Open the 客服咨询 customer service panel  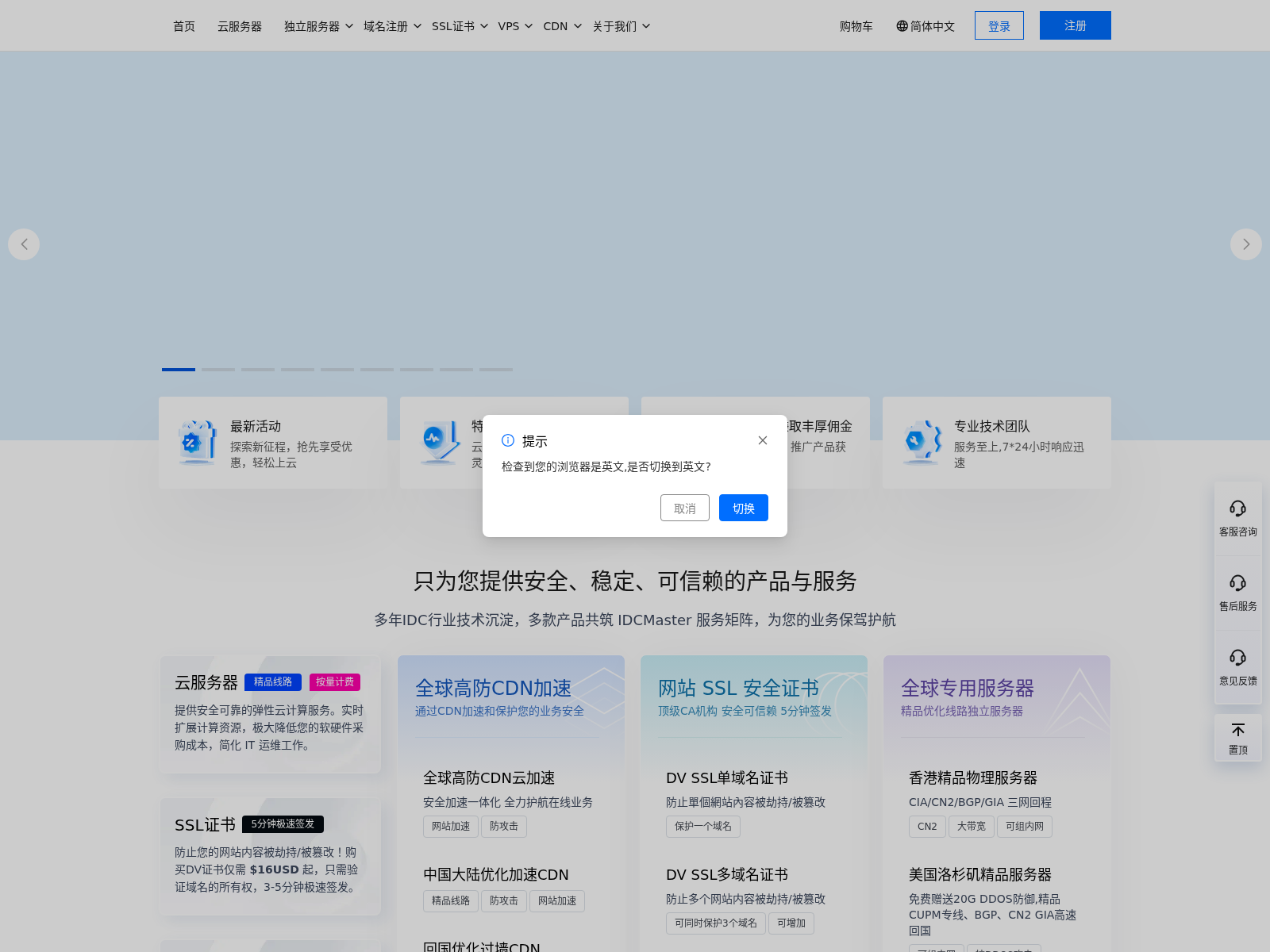click(1237, 517)
